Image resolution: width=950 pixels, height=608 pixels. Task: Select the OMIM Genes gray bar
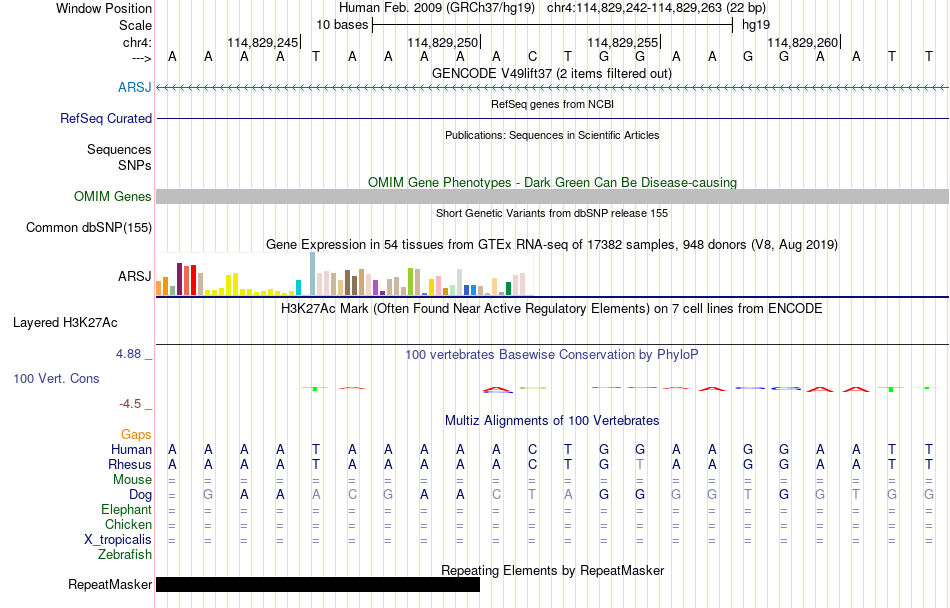click(553, 196)
